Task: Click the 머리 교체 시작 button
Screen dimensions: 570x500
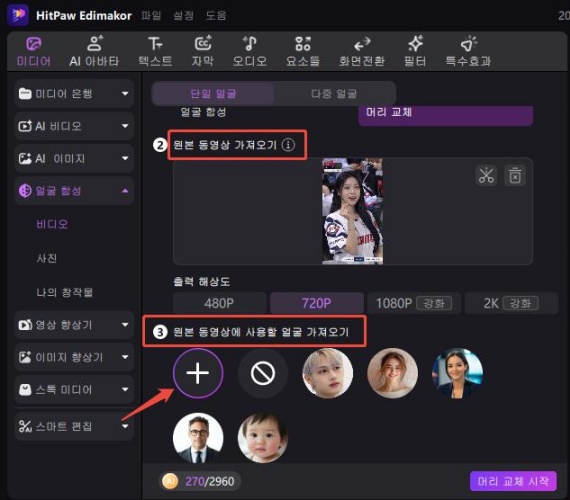Action: pyautogui.click(x=513, y=481)
